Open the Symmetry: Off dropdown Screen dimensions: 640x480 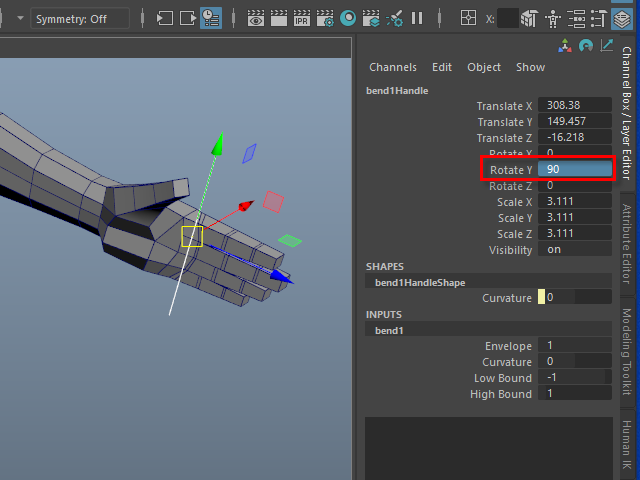click(x=80, y=18)
